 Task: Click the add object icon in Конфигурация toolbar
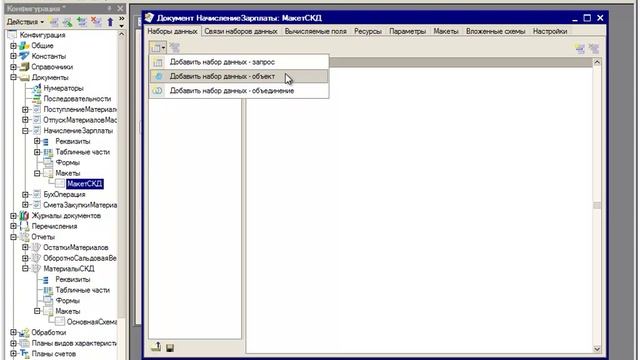(54, 22)
